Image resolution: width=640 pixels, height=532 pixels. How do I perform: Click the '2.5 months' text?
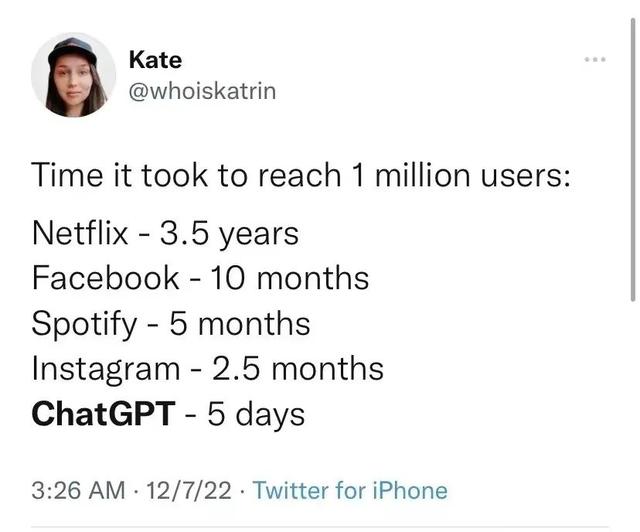tap(298, 369)
